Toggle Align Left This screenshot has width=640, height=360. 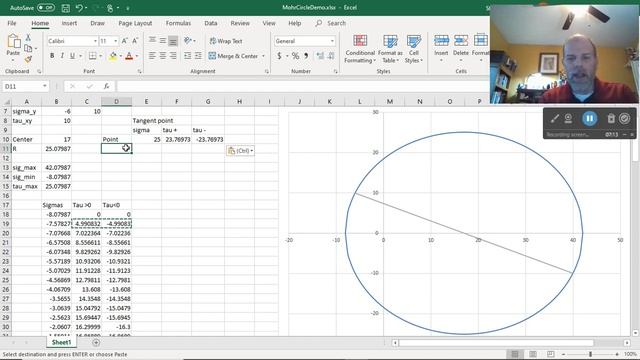pyautogui.click(x=152, y=56)
